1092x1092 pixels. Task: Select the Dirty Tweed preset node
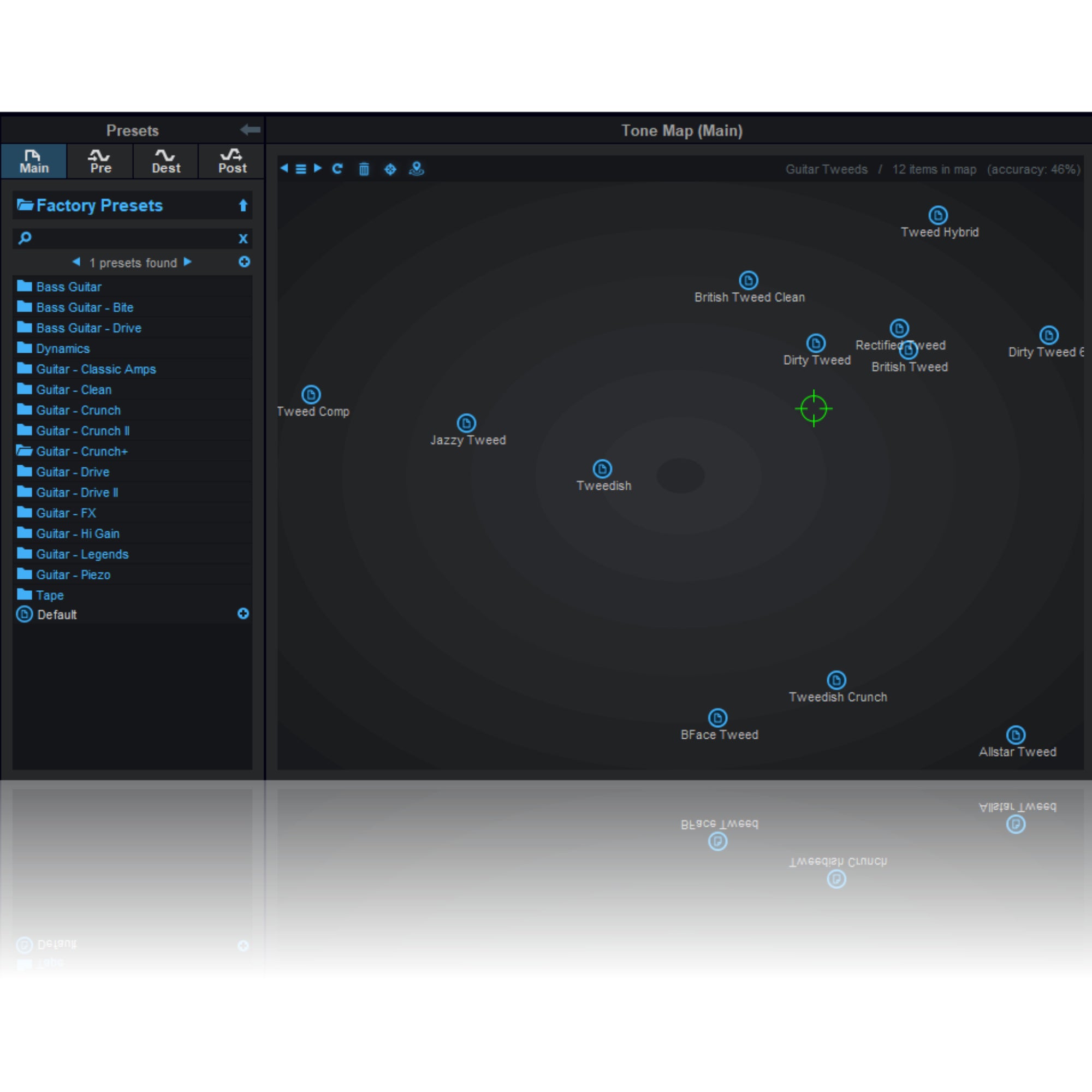816,343
